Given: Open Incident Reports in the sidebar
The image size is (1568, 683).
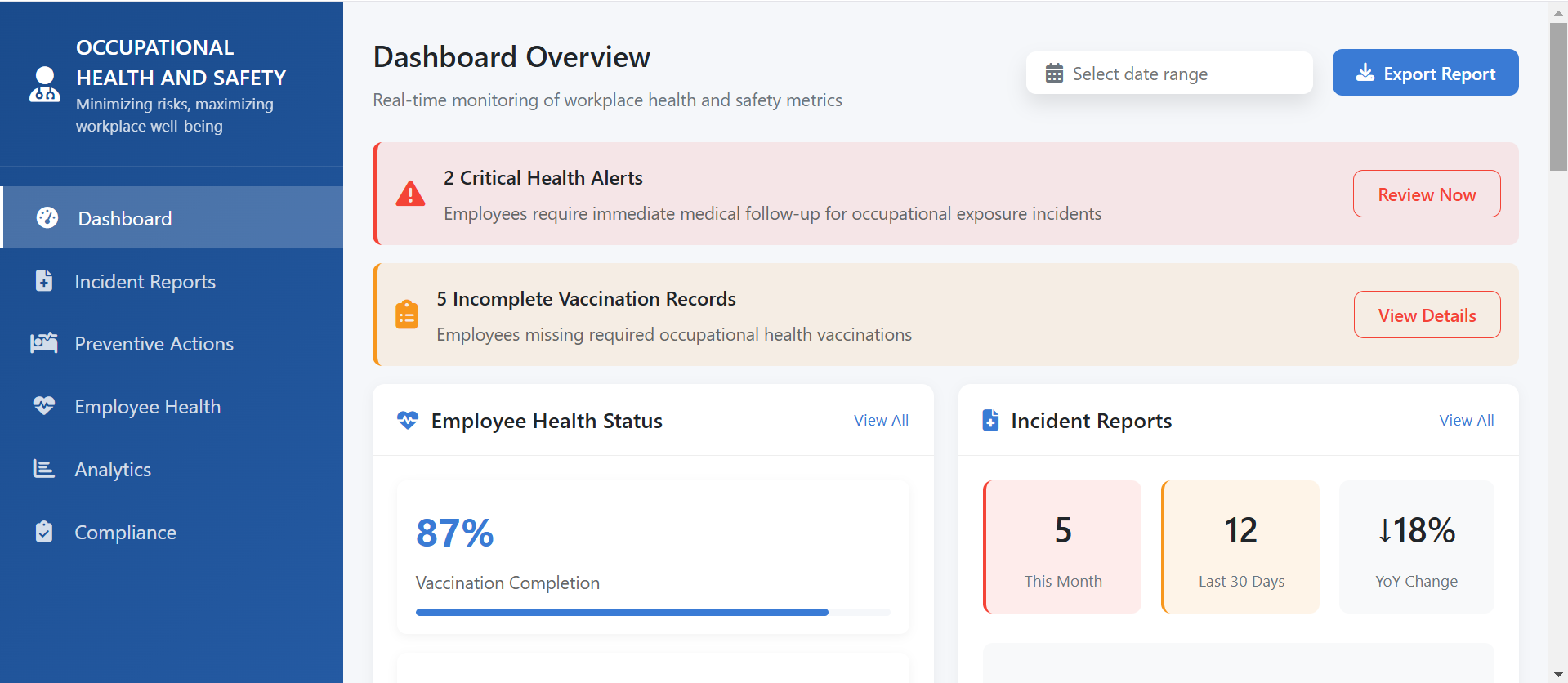Looking at the screenshot, I should click(x=172, y=280).
